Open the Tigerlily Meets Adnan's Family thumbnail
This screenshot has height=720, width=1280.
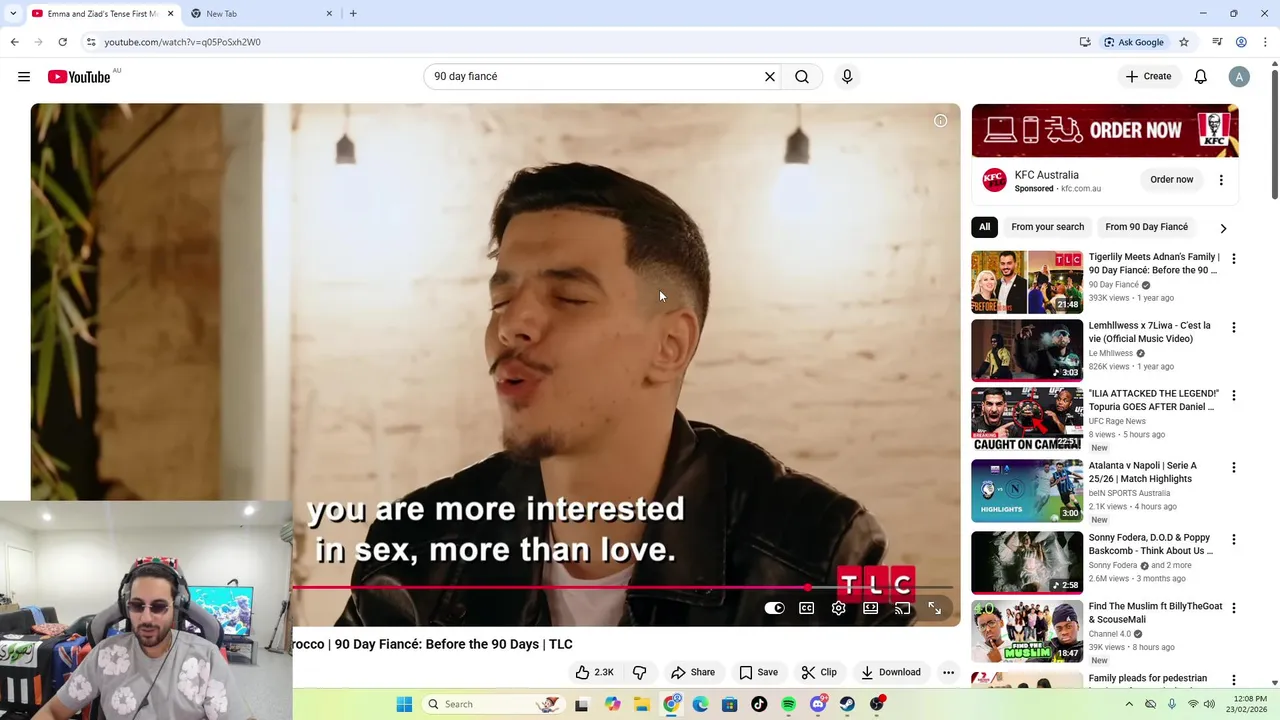pos(1027,282)
